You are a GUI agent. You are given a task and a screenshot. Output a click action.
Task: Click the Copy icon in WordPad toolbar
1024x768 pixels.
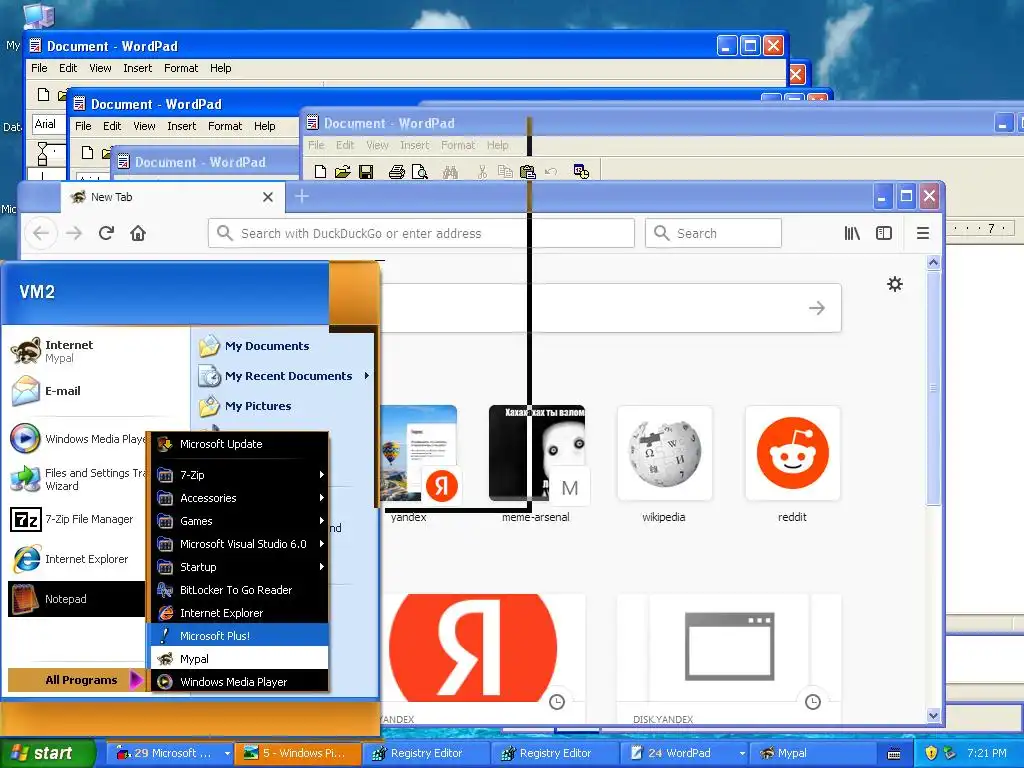pyautogui.click(x=505, y=172)
